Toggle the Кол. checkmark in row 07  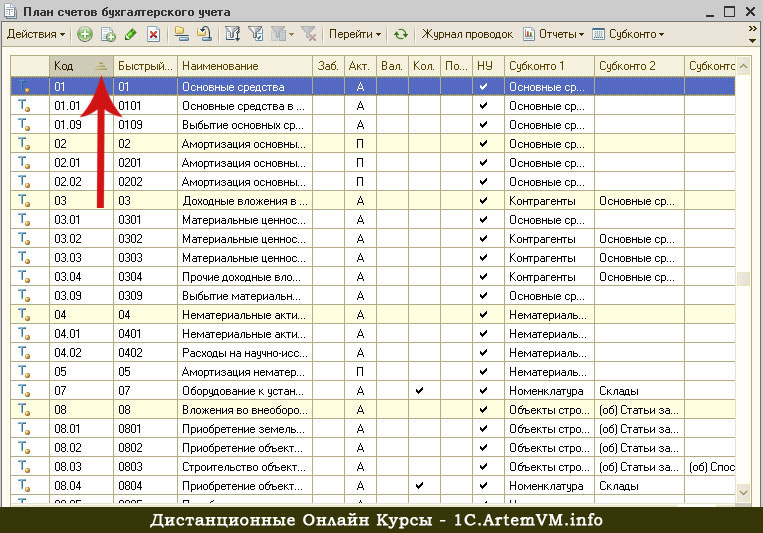[419, 391]
